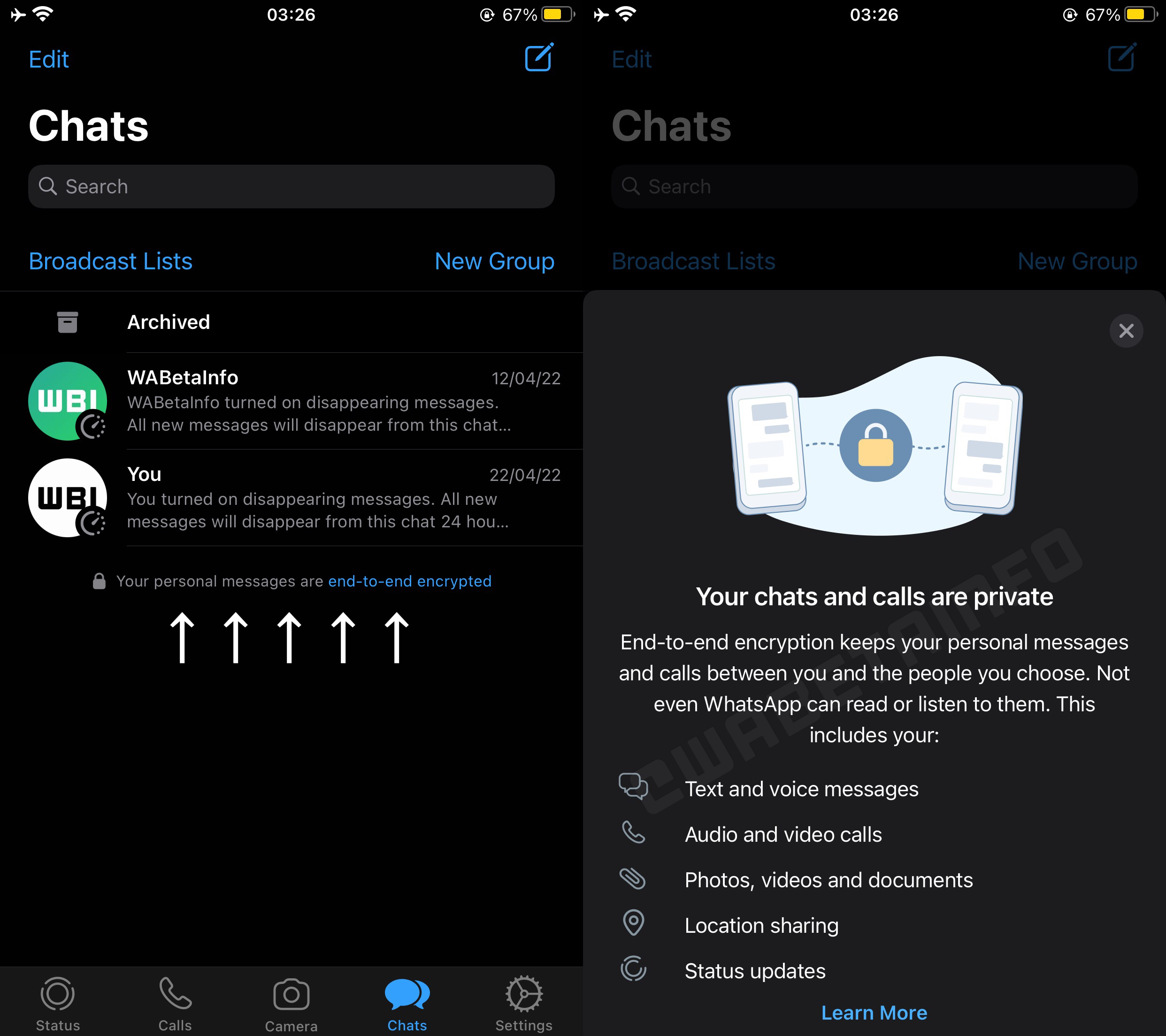The height and width of the screenshot is (1036, 1166).
Task: Tap the disappearing messages timer on You chat
Action: pos(95,520)
